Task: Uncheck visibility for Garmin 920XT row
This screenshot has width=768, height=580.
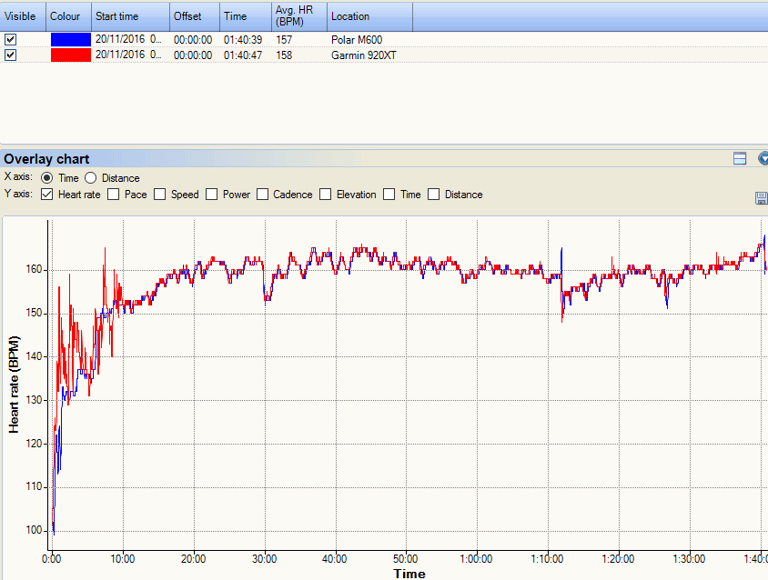Action: point(10,55)
